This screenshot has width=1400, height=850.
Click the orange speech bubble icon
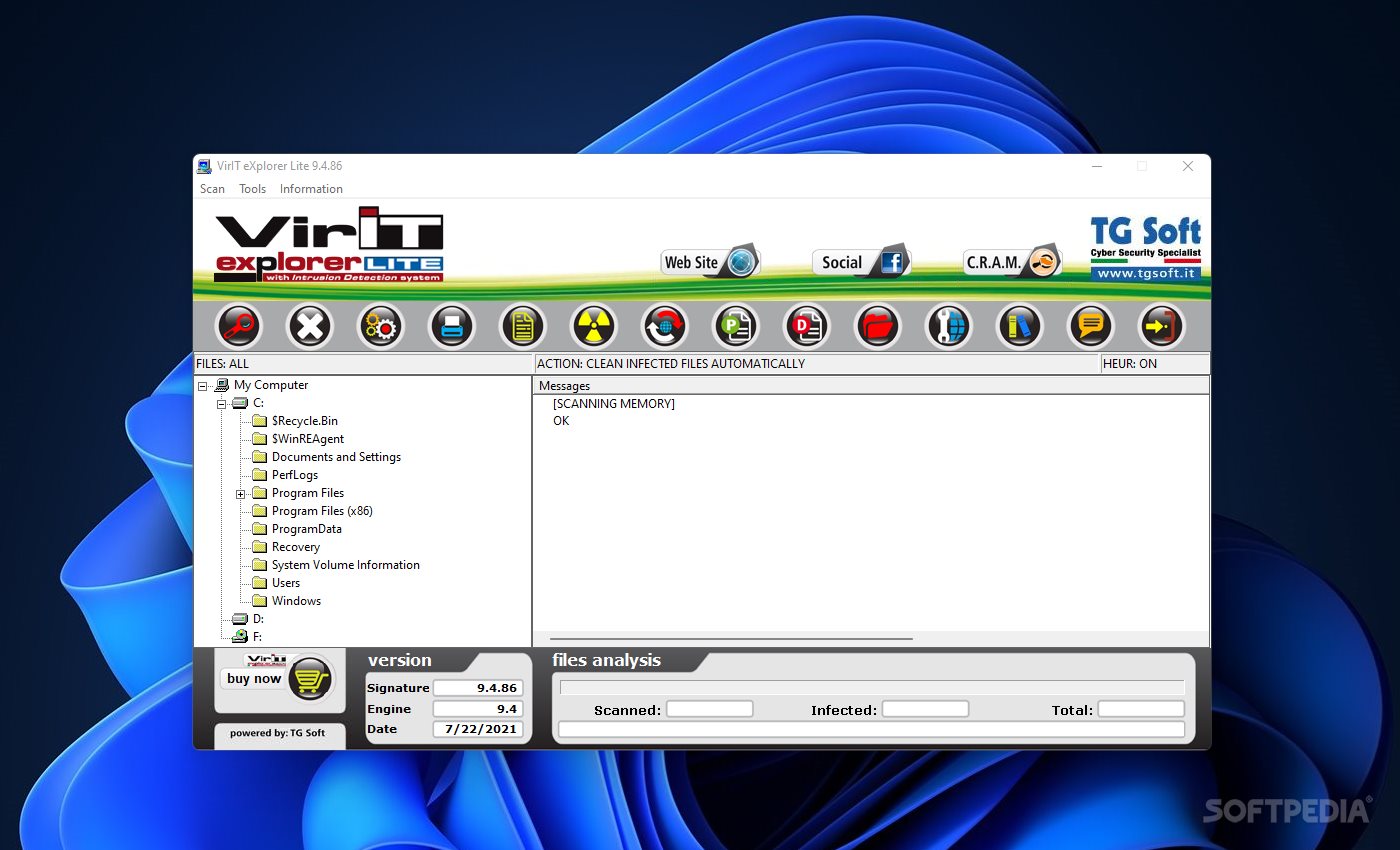[1091, 326]
